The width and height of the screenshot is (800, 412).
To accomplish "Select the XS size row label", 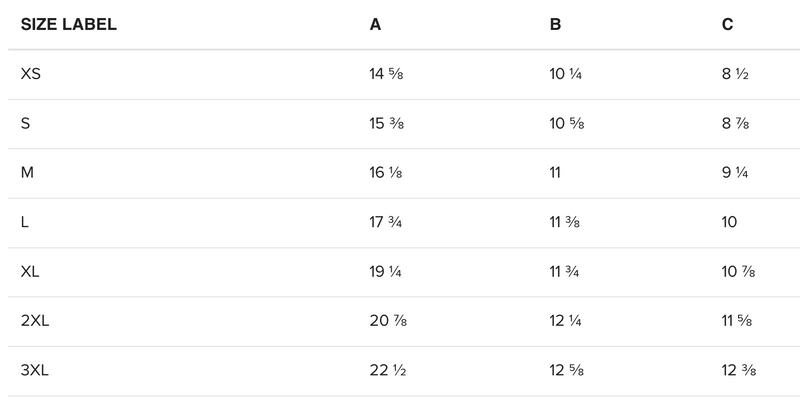I will [x=31, y=75].
